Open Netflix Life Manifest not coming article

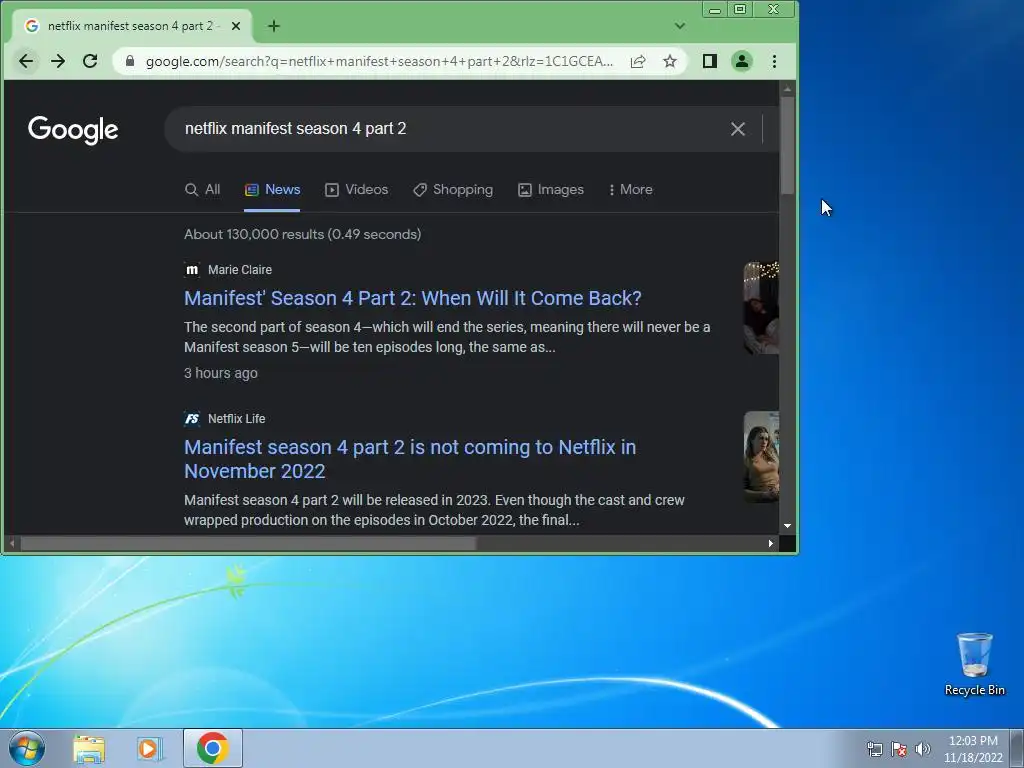click(x=410, y=459)
